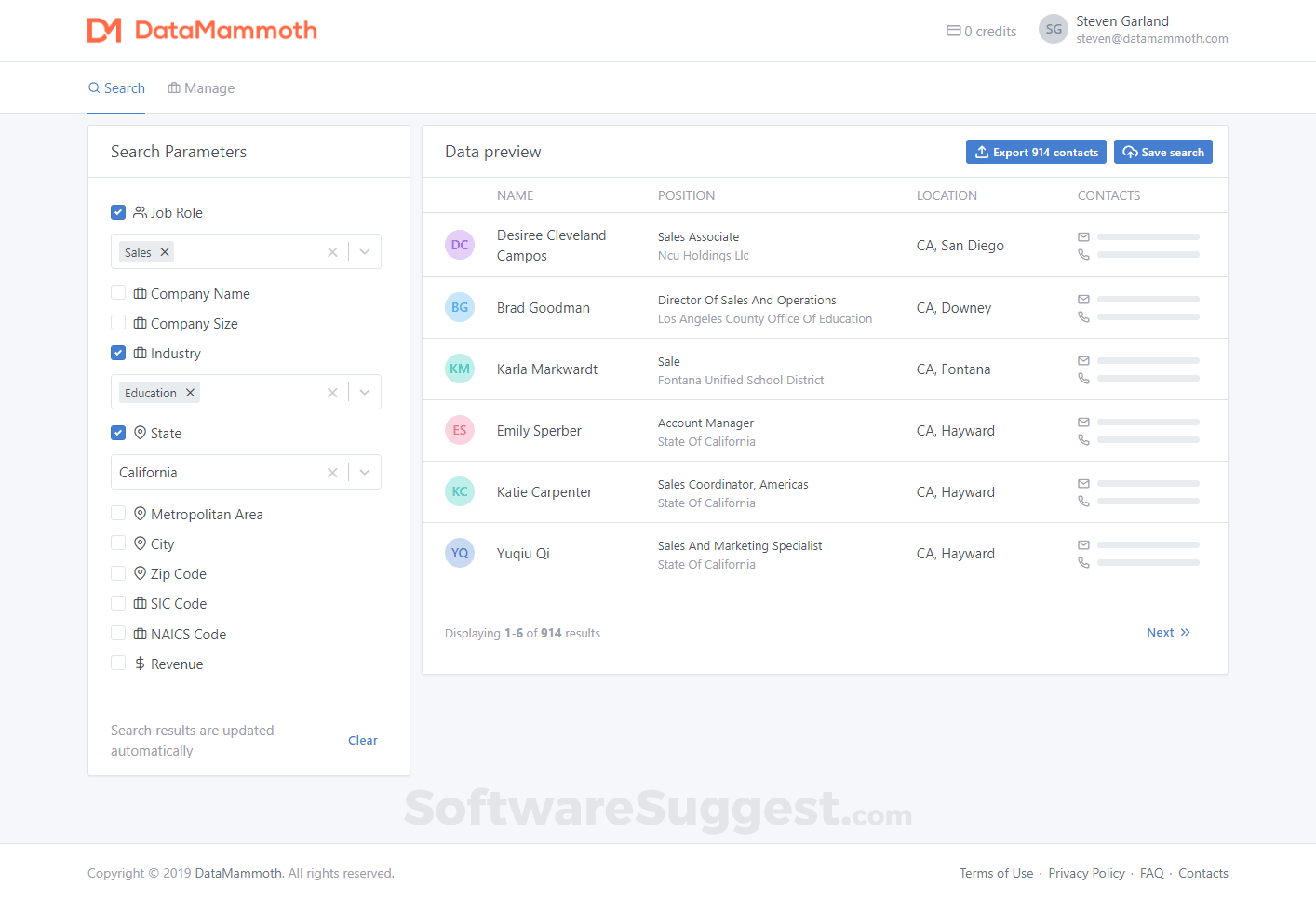1316x899 pixels.
Task: Export 914 contacts
Action: (x=1036, y=152)
